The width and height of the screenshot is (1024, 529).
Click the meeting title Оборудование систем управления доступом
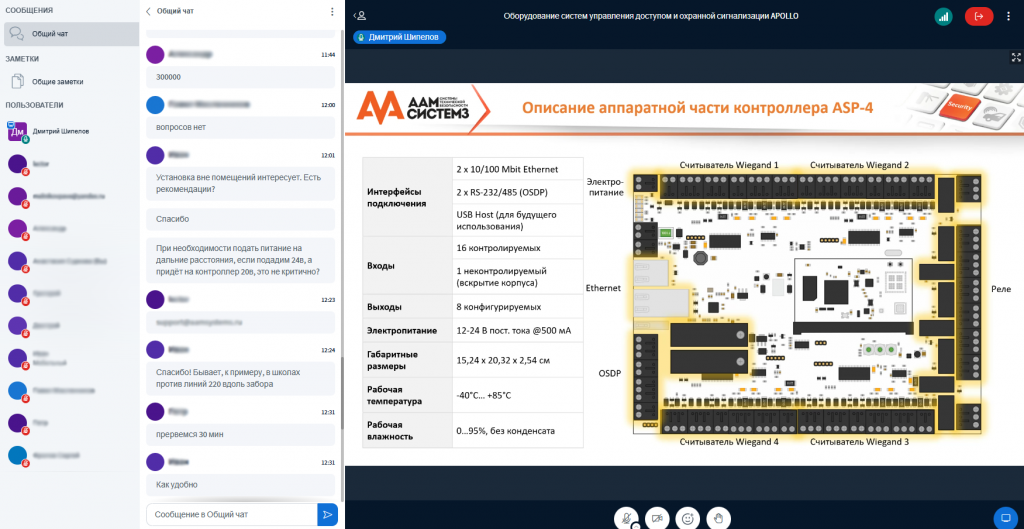(x=651, y=16)
